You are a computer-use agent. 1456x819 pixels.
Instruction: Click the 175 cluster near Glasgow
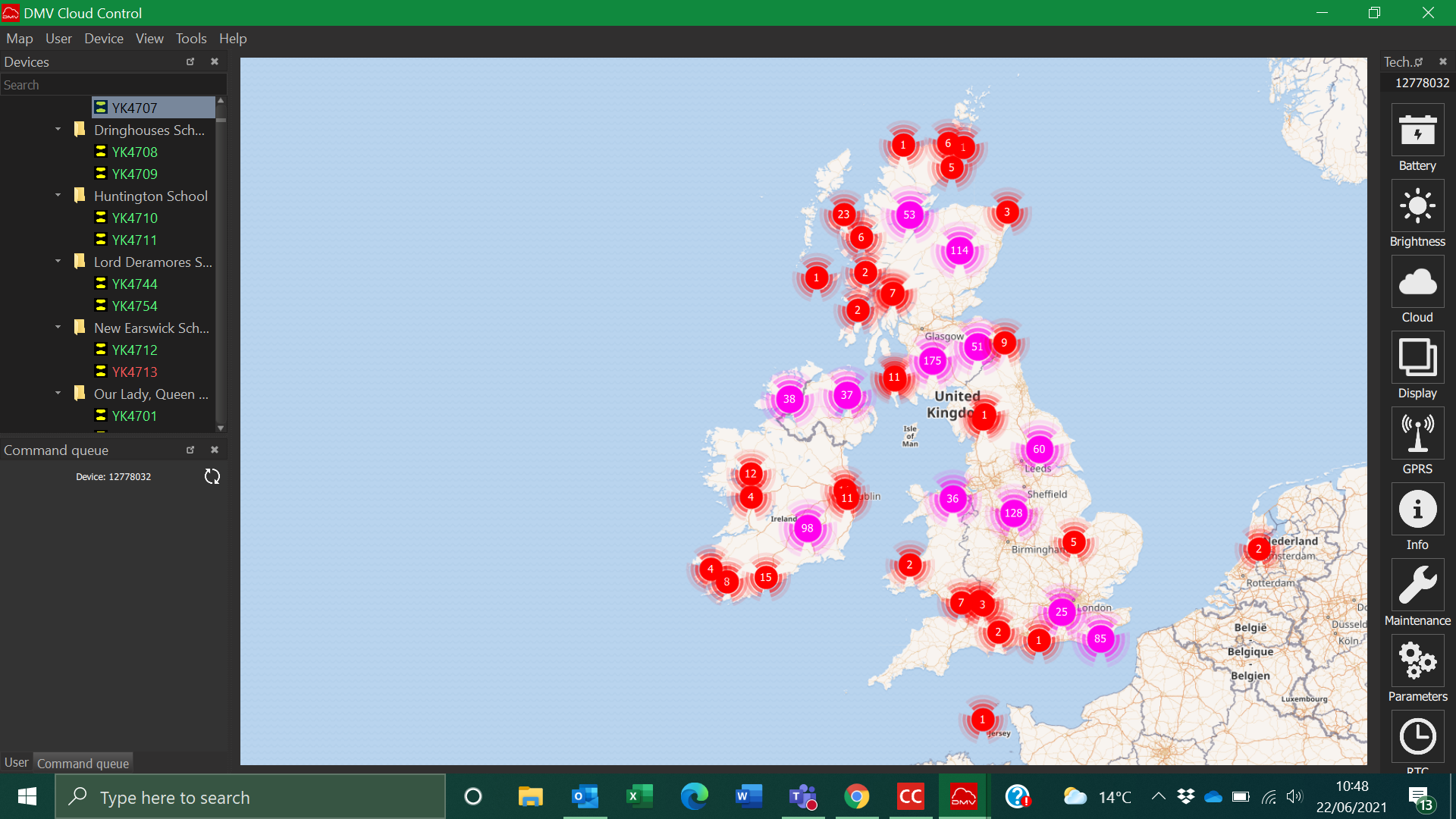pos(932,361)
